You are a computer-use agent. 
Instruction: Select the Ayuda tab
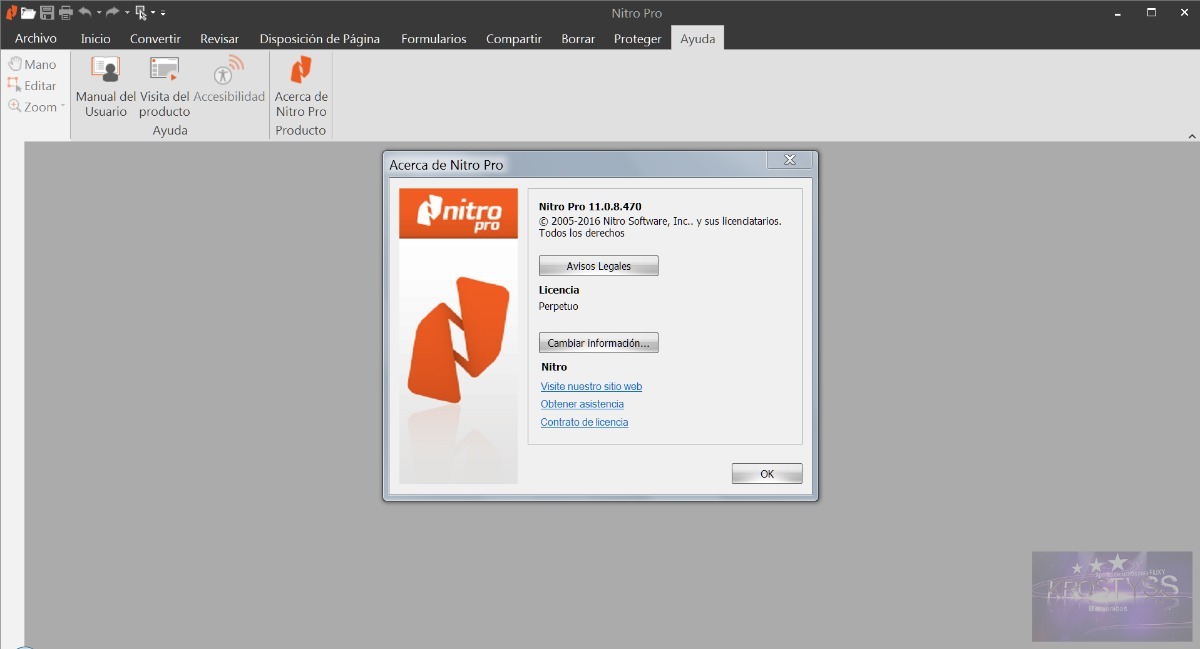click(x=698, y=39)
